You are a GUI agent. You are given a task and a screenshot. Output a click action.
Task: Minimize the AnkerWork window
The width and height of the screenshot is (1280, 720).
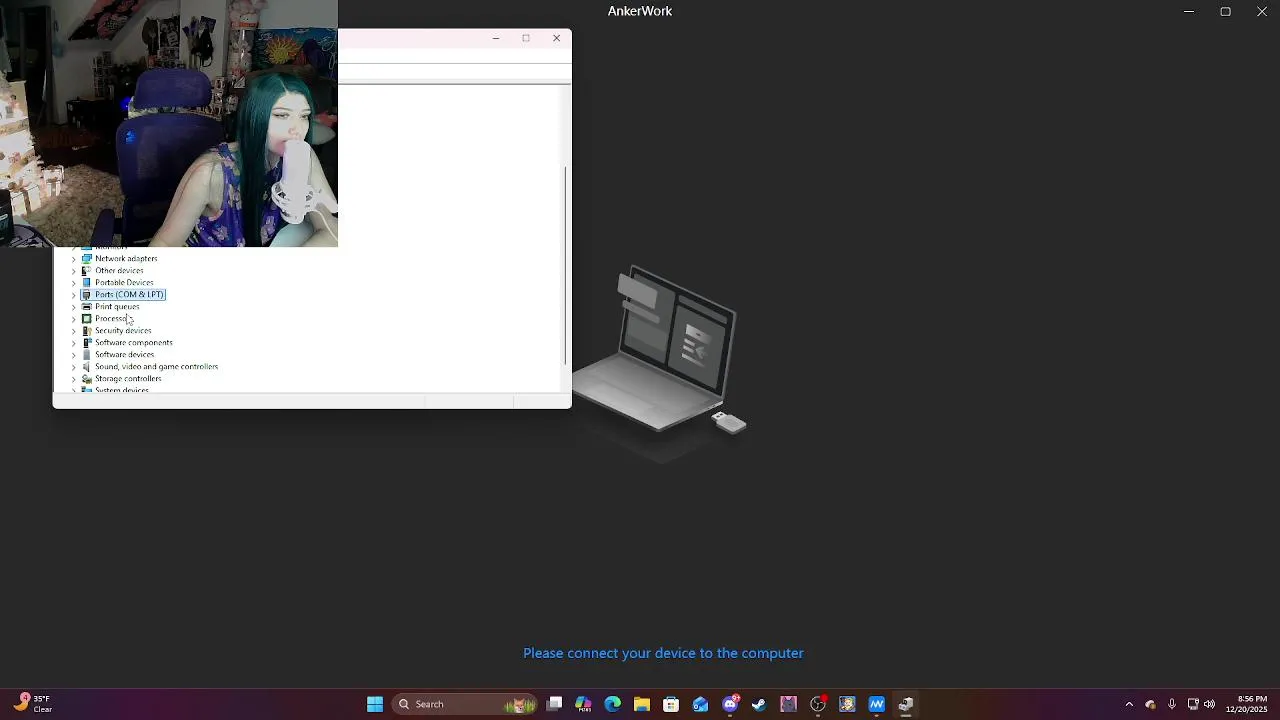point(1189,11)
